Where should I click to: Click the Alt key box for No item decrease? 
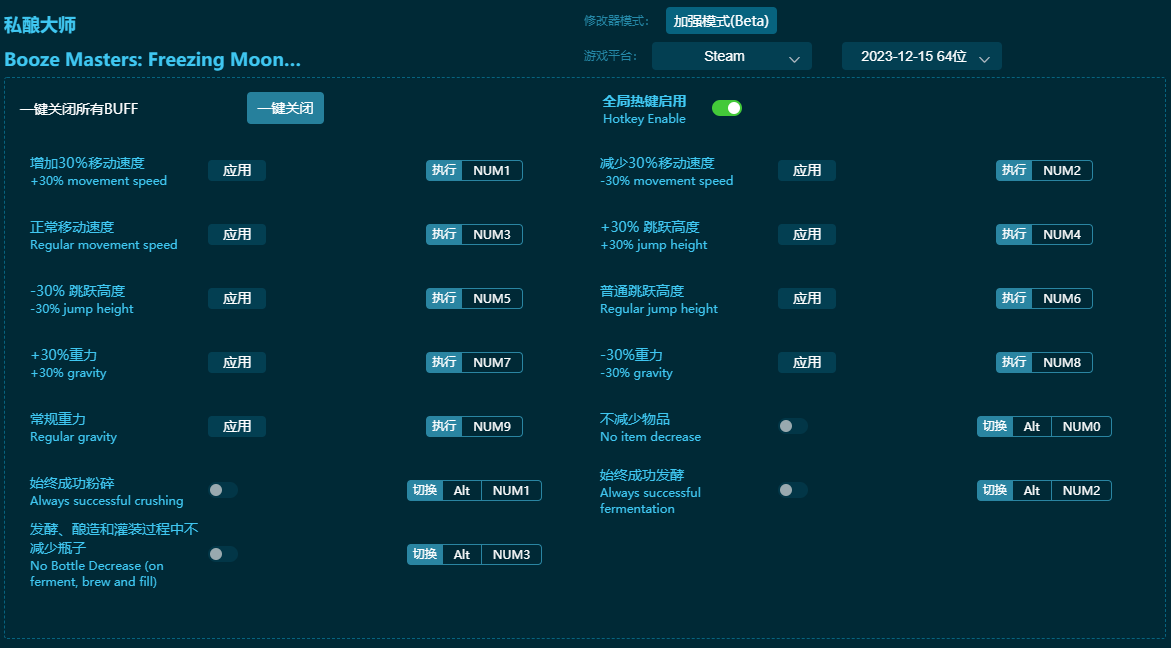(x=1031, y=426)
